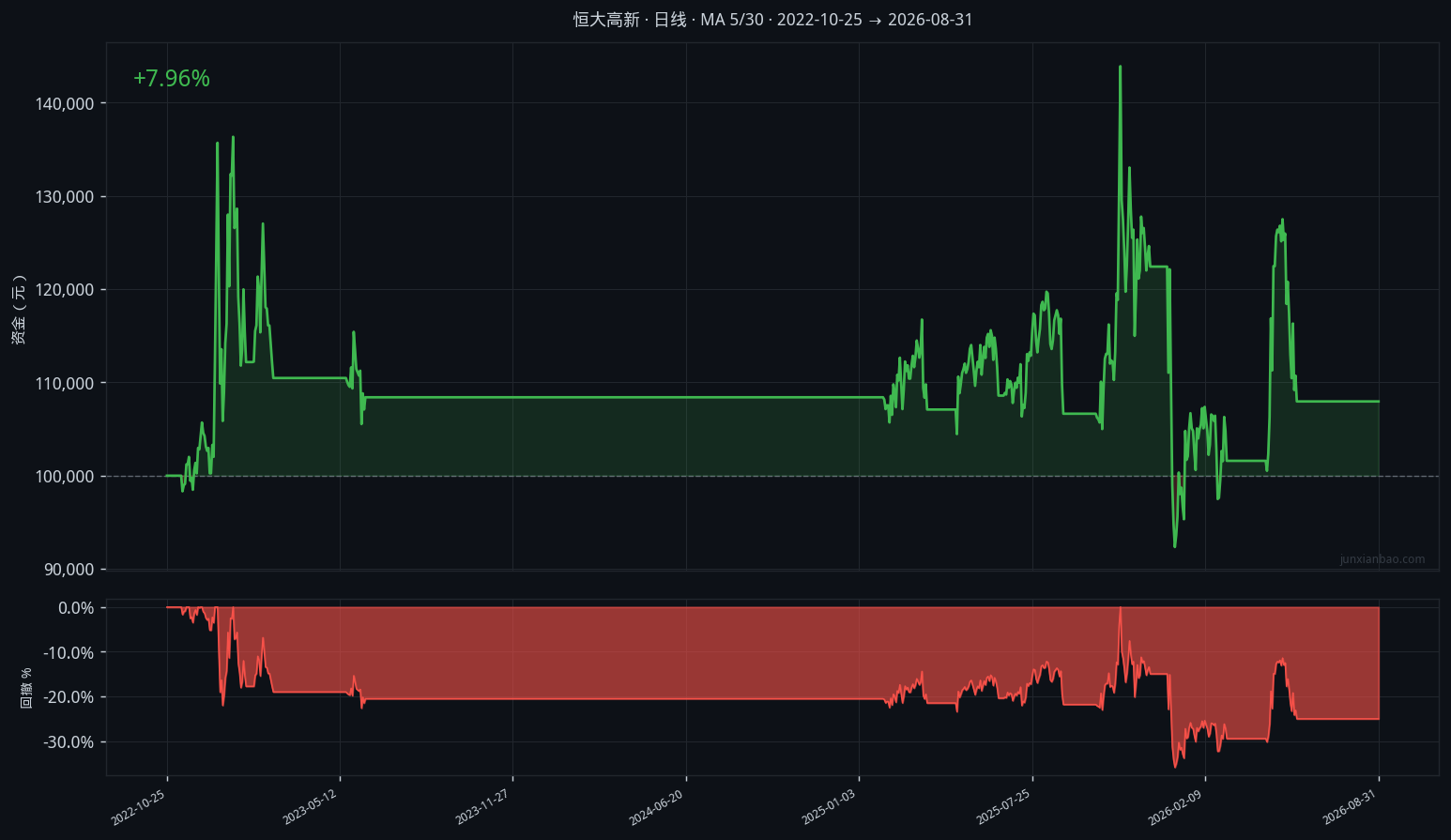Click the 2023-11-27 date tick label

point(483,807)
